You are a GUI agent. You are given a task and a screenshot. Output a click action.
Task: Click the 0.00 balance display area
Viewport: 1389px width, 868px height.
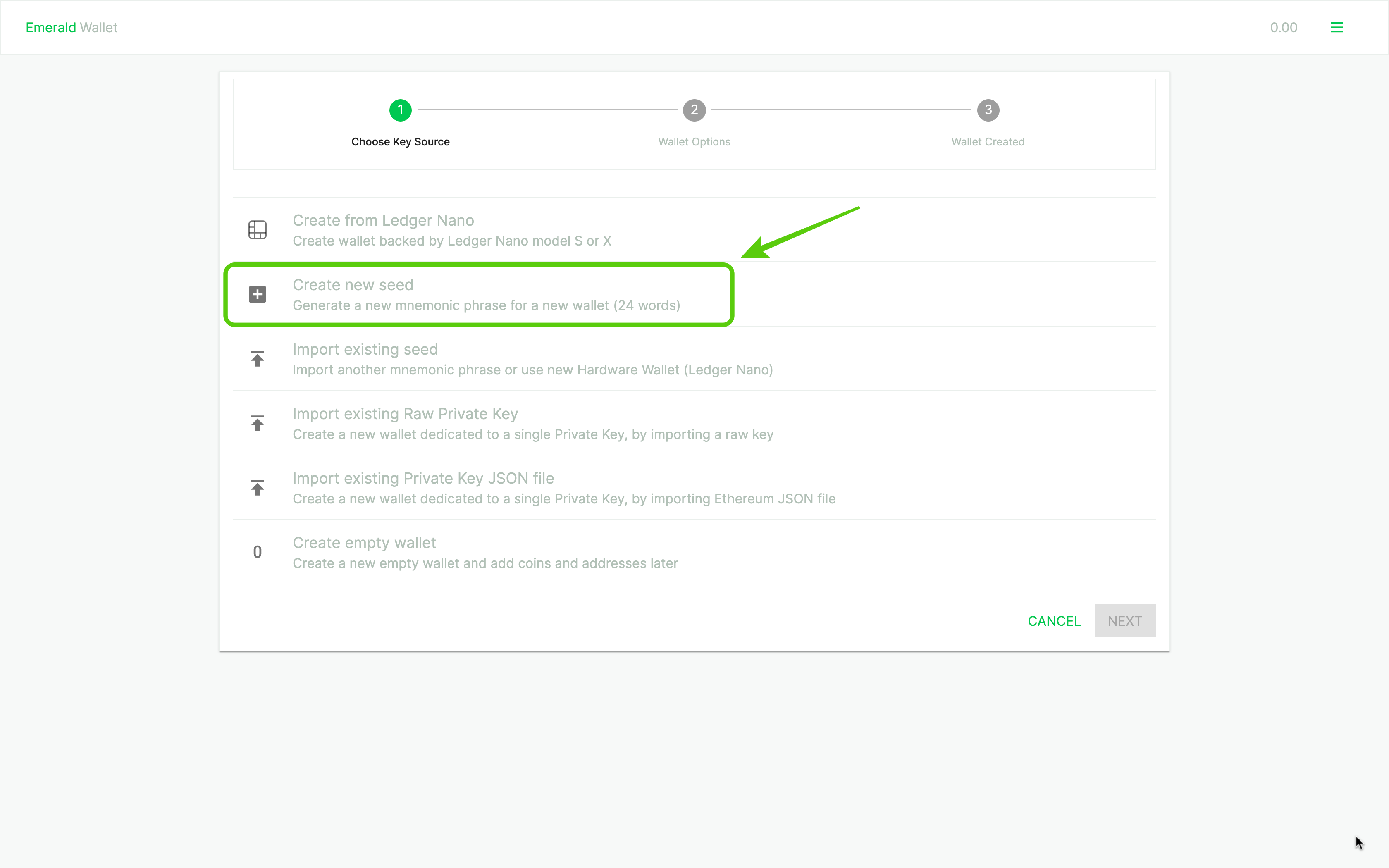[x=1283, y=27]
